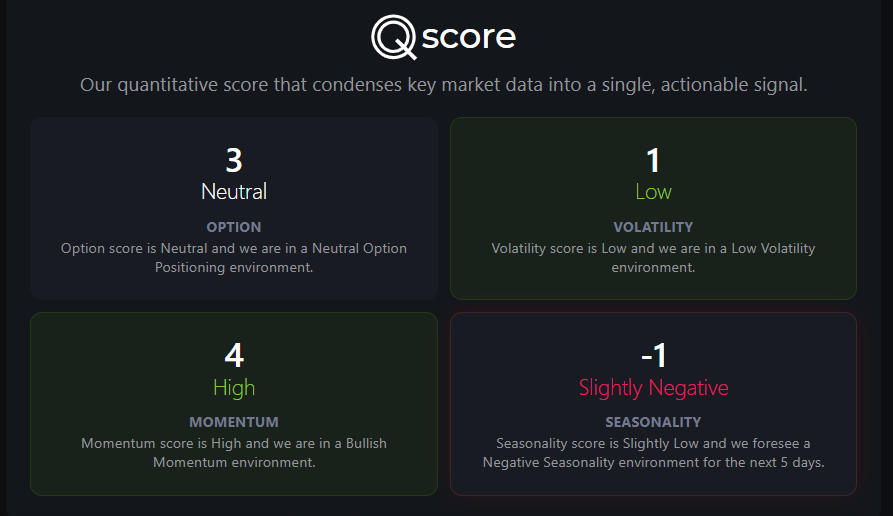Click the VOLATILITY heading text
Image resolution: width=893 pixels, height=516 pixels.
point(653,227)
